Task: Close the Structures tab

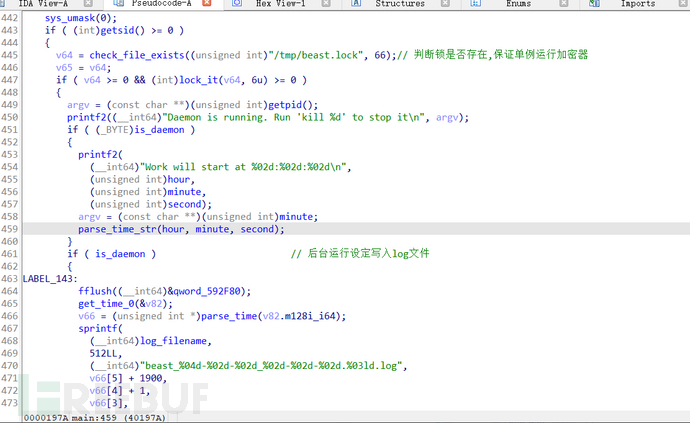Action: (x=445, y=4)
